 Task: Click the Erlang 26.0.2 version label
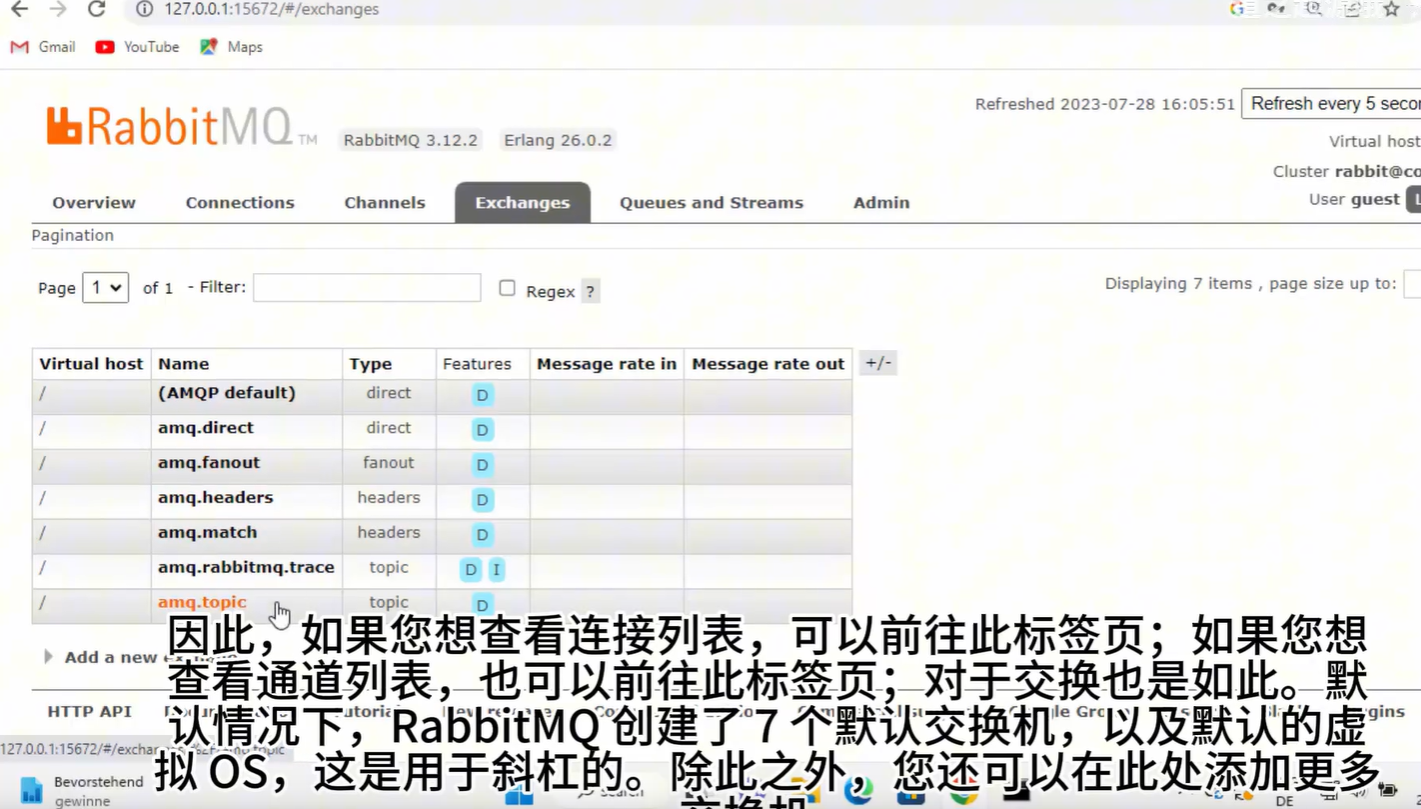coord(558,140)
